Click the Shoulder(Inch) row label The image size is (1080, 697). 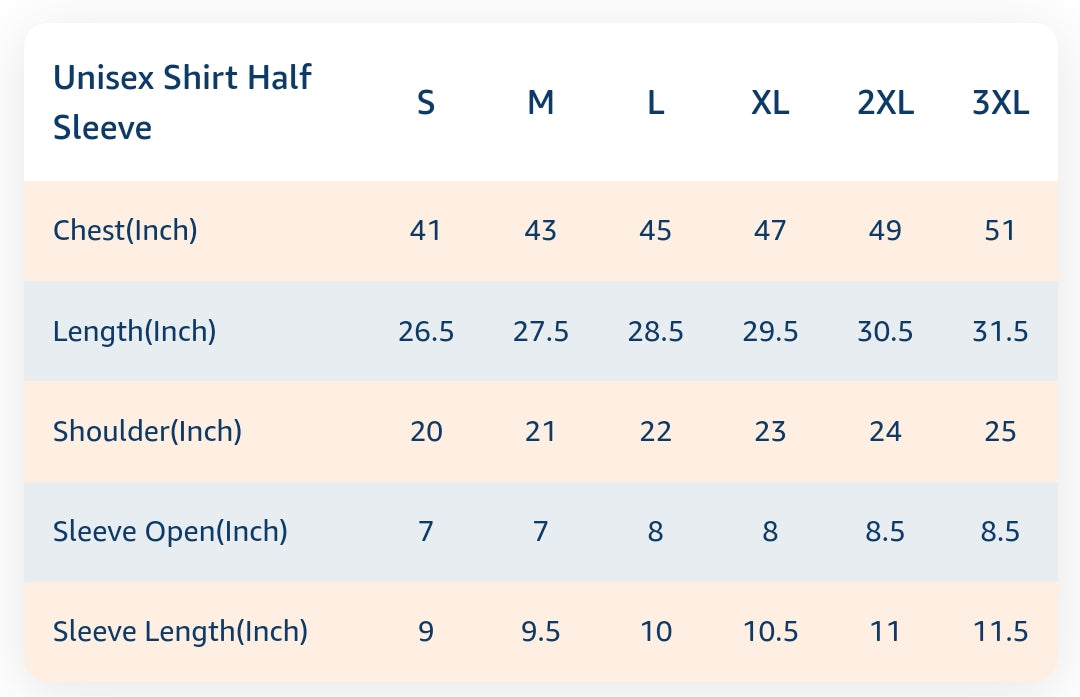[x=147, y=431]
